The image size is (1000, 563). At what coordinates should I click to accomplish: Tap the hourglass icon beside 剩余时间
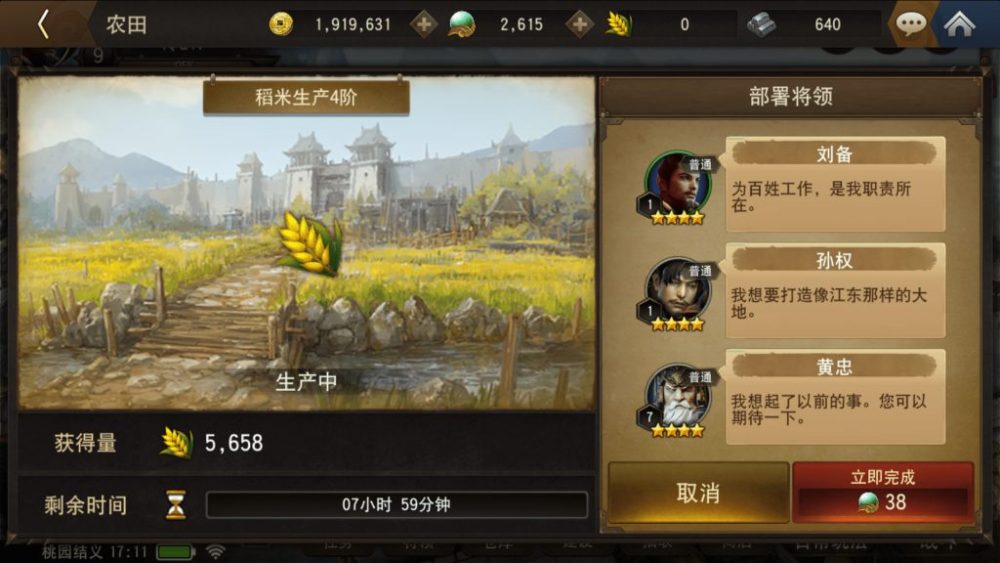175,504
